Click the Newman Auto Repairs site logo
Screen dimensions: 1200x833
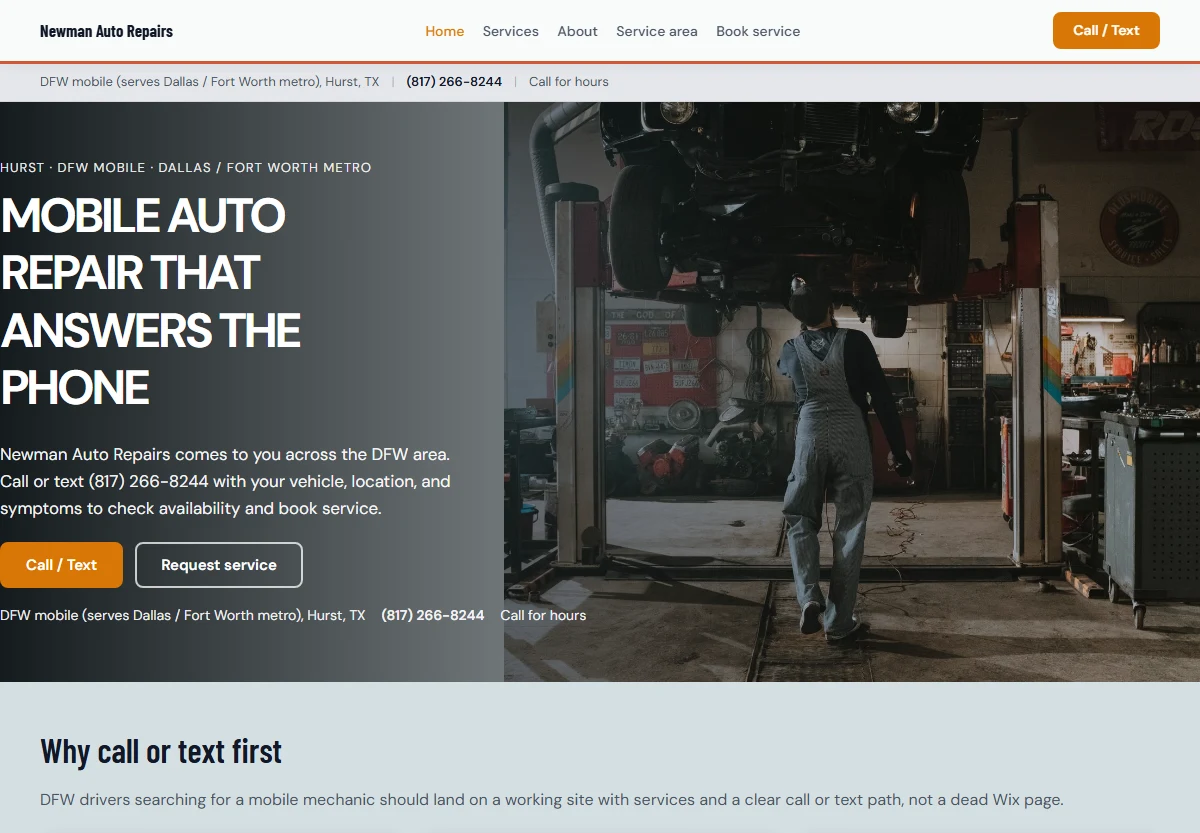click(106, 31)
